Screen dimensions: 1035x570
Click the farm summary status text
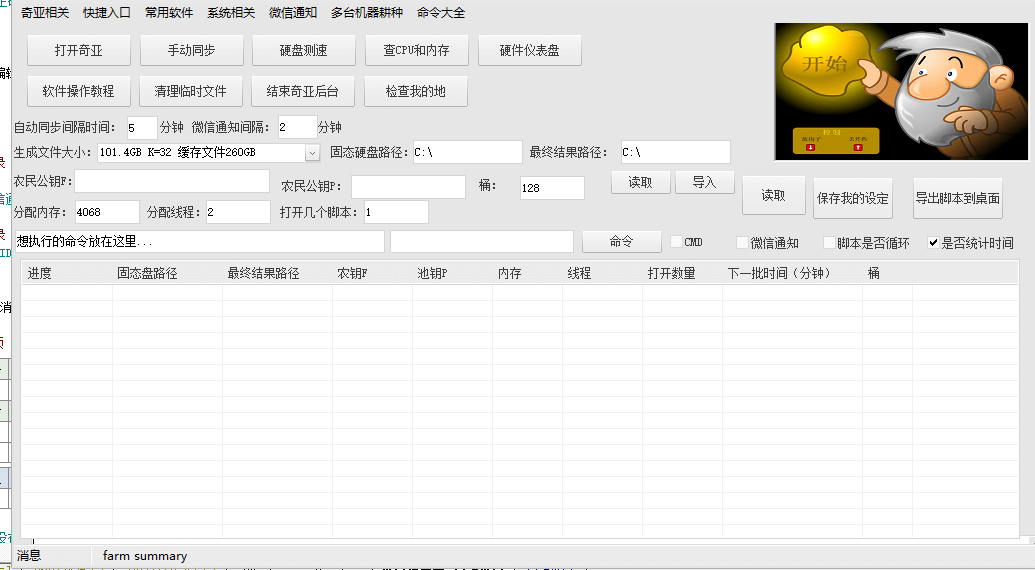[x=145, y=556]
